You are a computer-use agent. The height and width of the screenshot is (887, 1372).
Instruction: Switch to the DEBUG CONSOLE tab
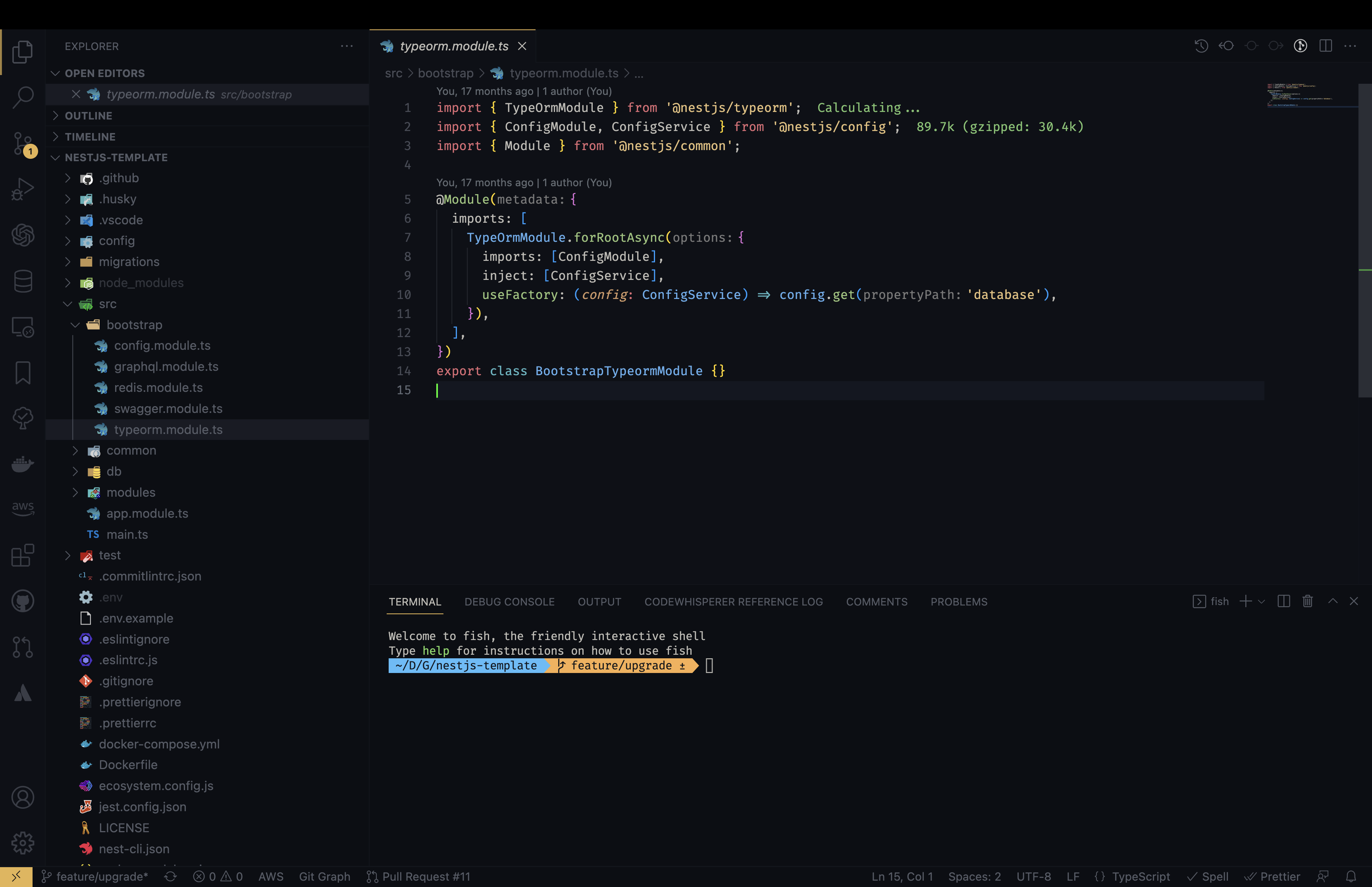[509, 602]
